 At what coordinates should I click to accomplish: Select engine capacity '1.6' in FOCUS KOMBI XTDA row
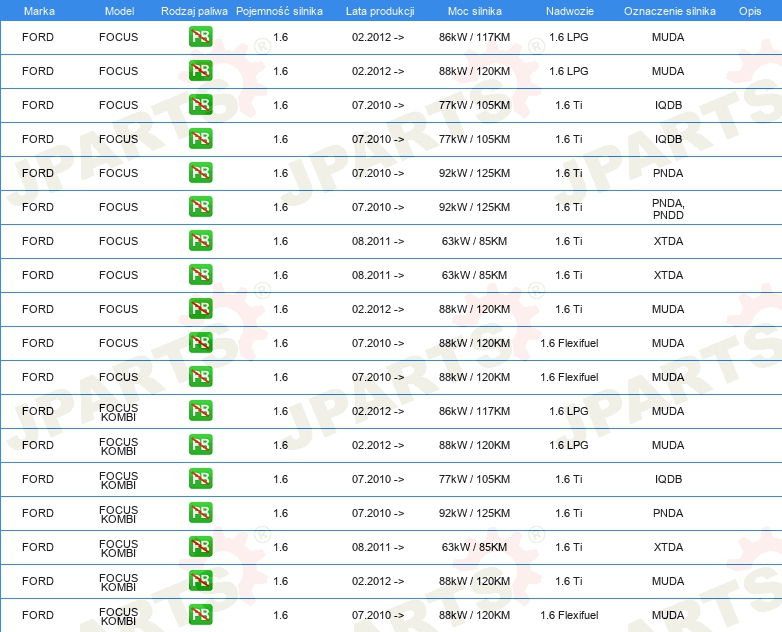(281, 547)
